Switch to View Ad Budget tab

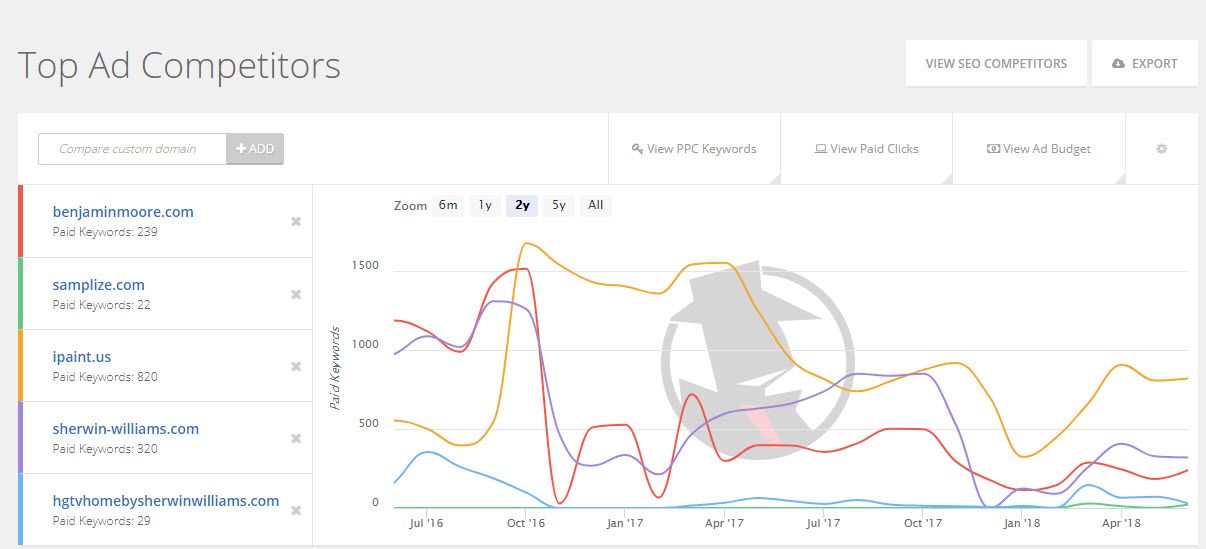[1039, 149]
